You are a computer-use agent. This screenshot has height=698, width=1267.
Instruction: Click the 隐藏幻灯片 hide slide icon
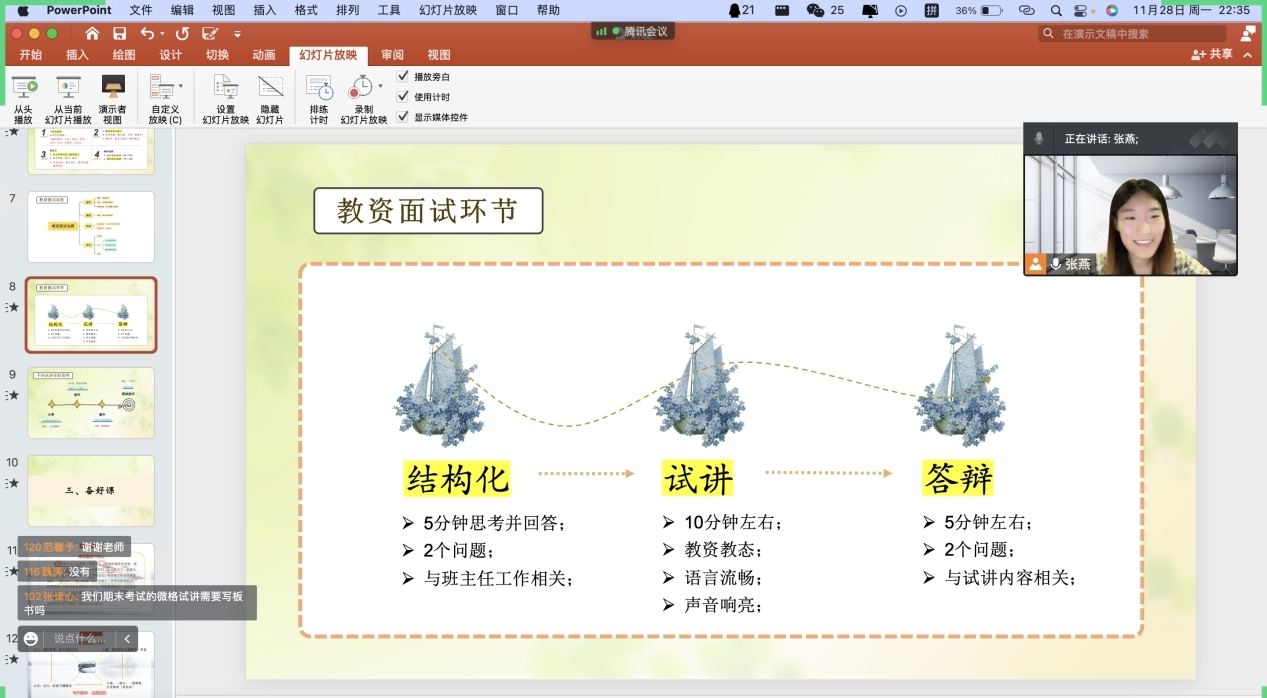tap(270, 88)
